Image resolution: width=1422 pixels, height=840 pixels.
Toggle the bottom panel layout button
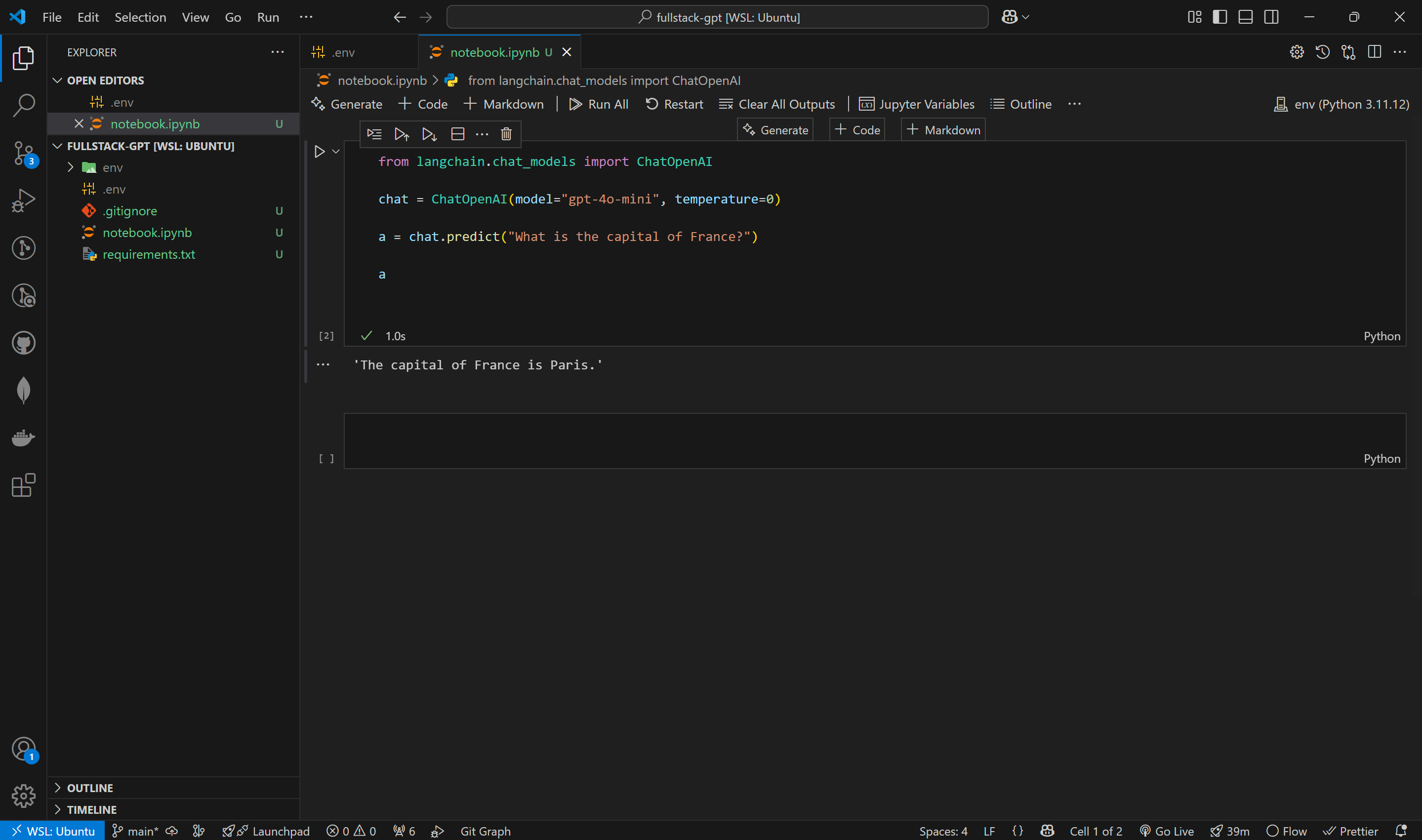click(x=1245, y=17)
